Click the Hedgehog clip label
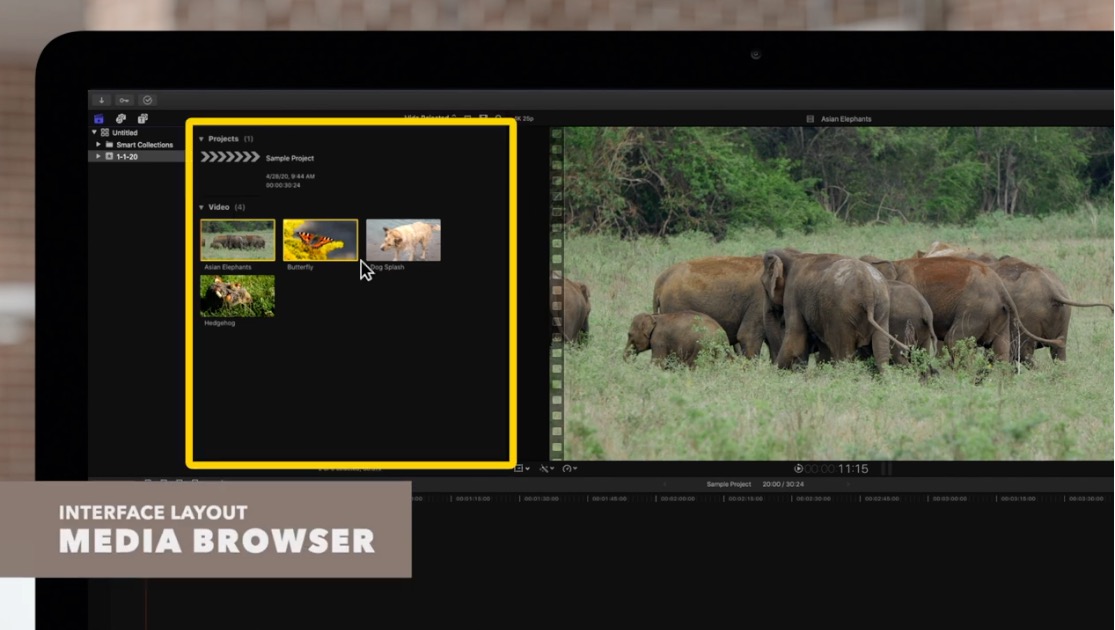 (219, 323)
